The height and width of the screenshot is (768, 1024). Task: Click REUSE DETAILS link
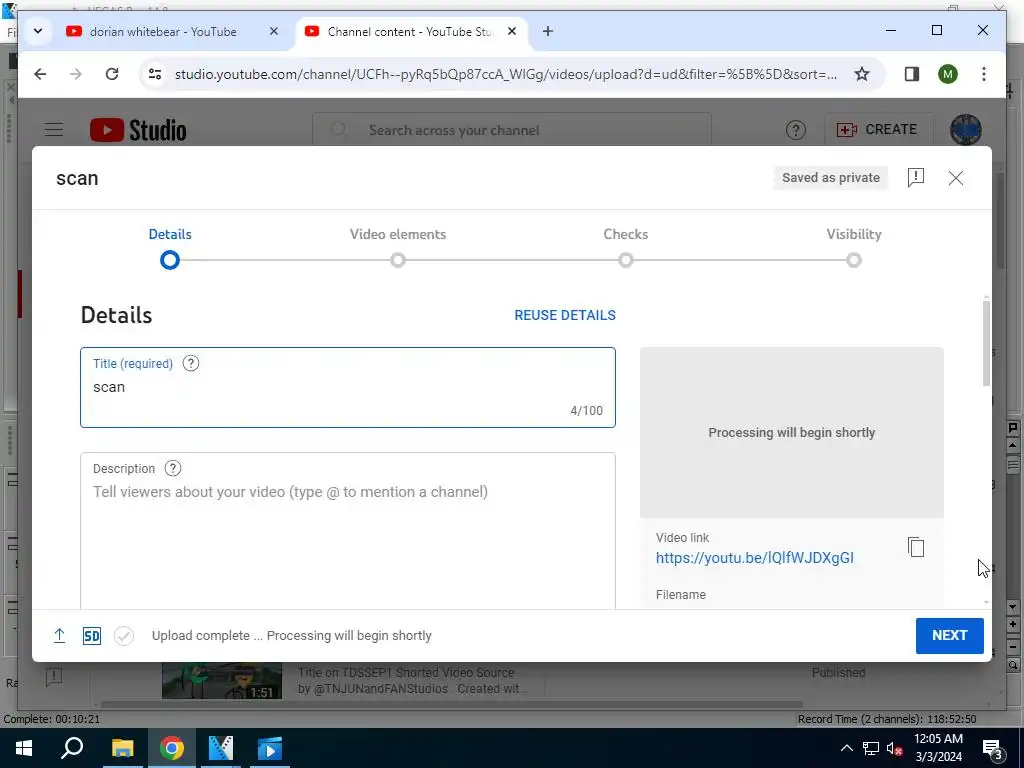pyautogui.click(x=565, y=315)
